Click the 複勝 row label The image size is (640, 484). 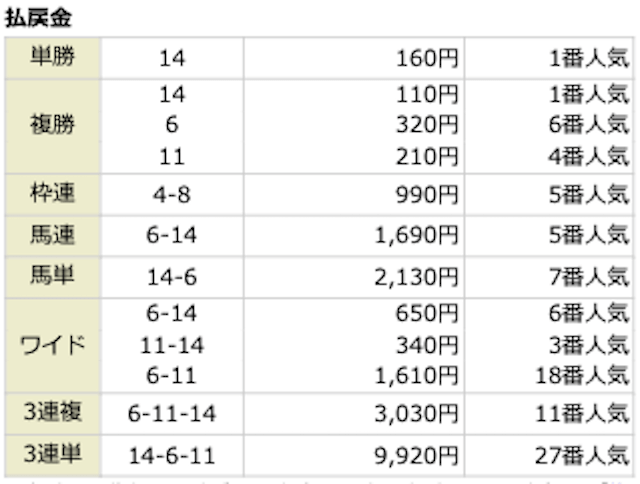click(x=52, y=127)
